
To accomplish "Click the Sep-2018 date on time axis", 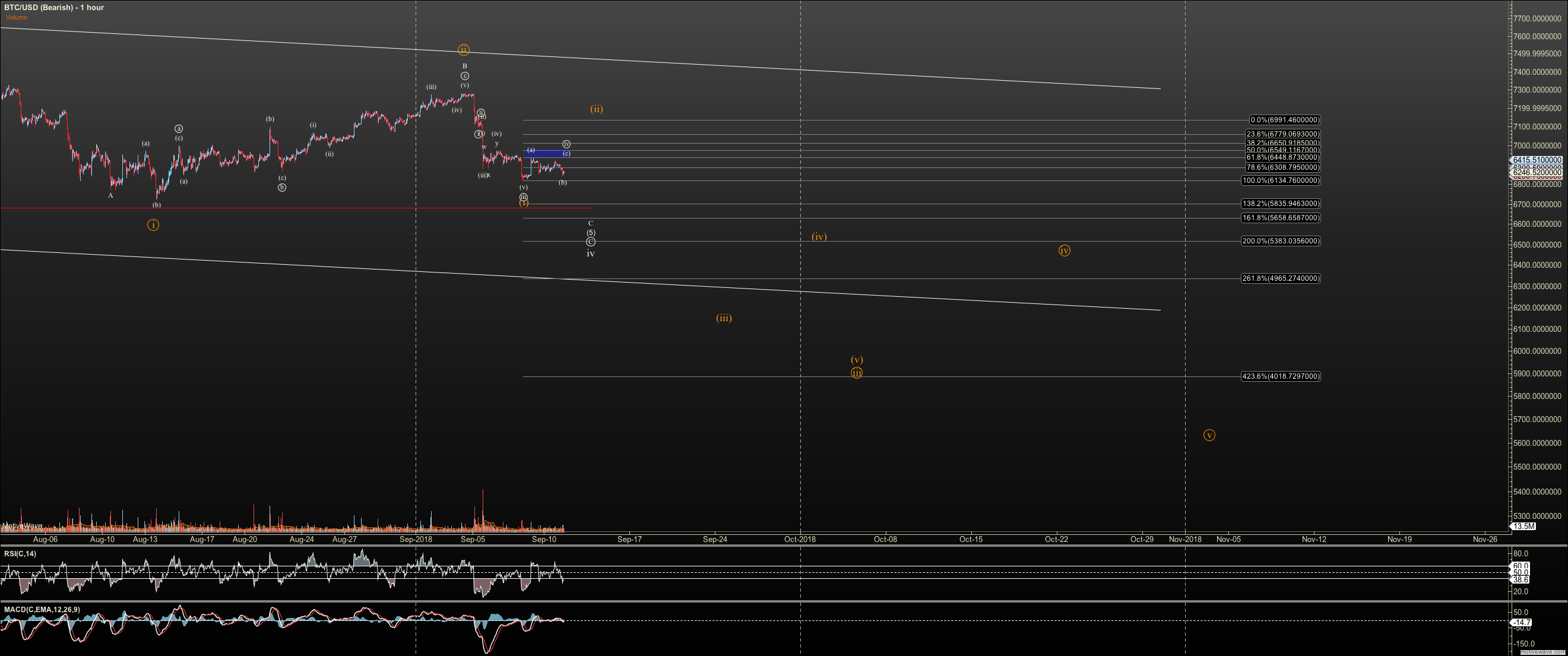I will (416, 539).
